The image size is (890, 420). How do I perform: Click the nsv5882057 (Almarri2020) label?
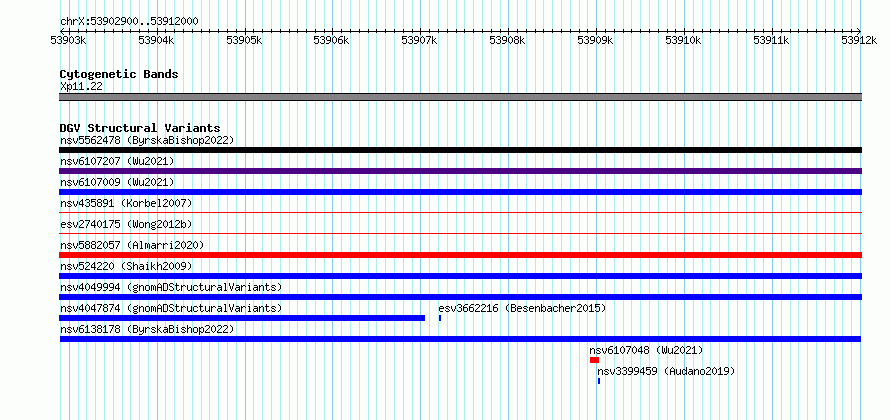click(x=132, y=245)
